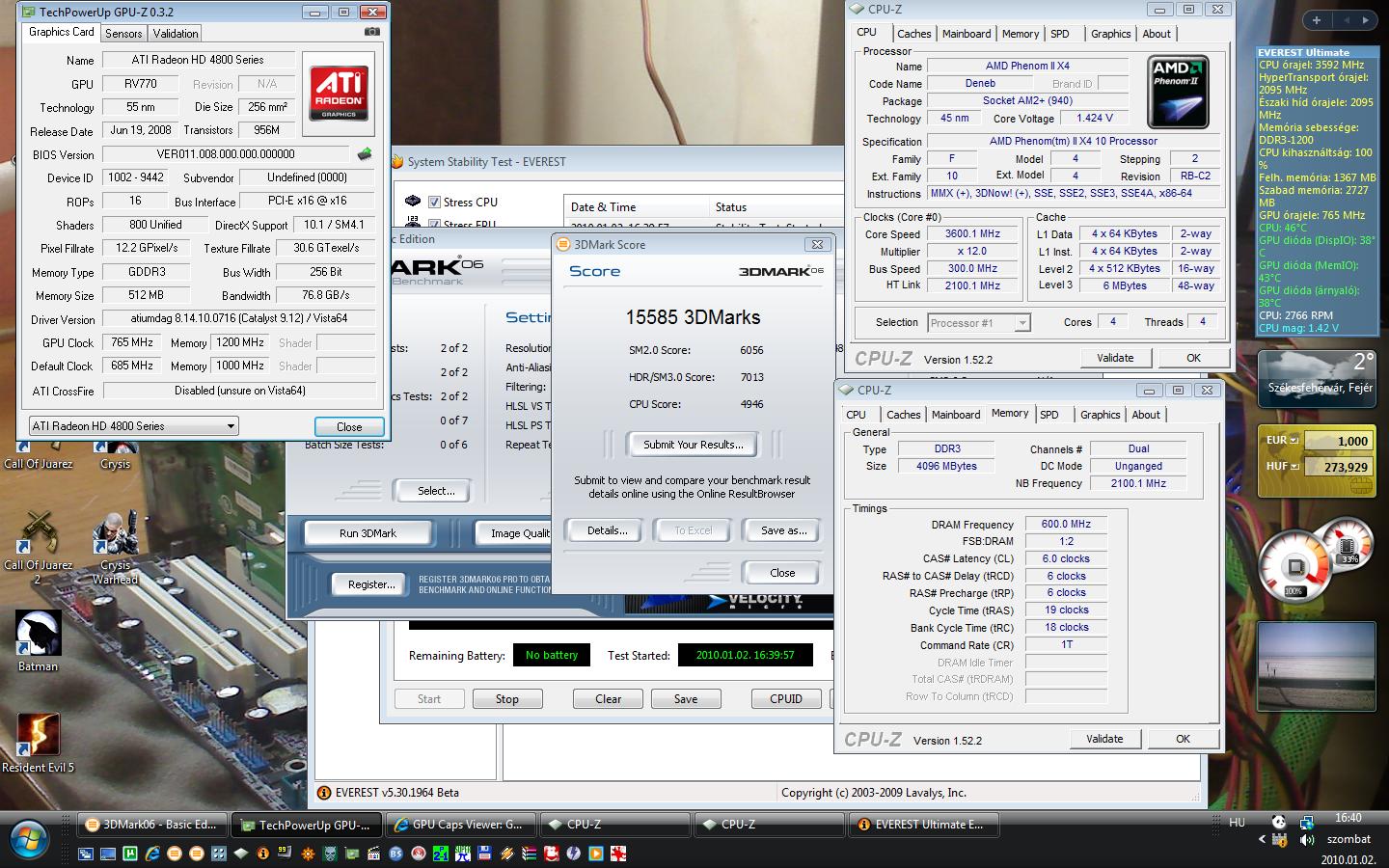Click Submit Your Results button
The width and height of the screenshot is (1389, 868).
pos(693,445)
